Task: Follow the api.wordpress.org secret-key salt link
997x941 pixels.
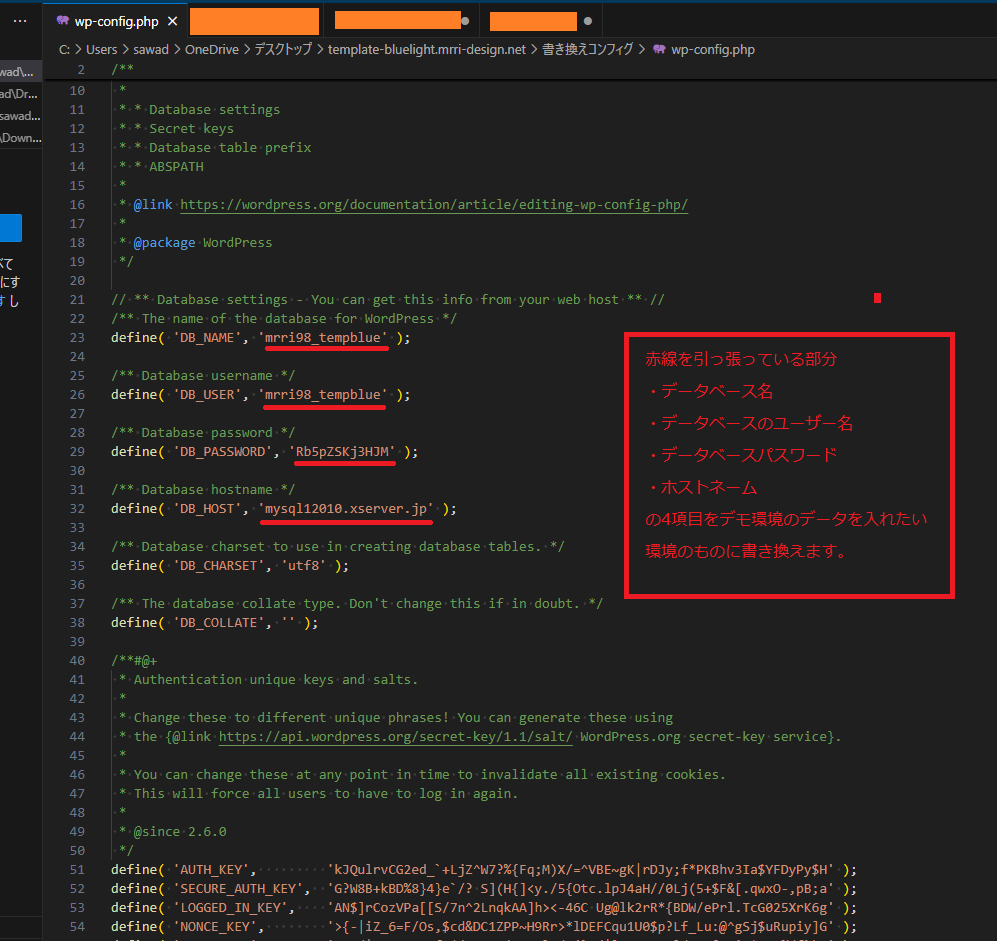Action: [x=395, y=737]
